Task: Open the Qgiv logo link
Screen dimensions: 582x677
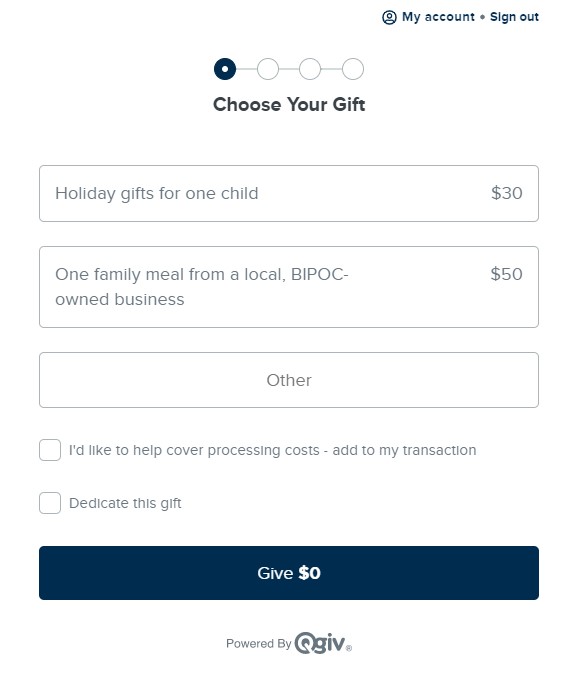Action: [323, 643]
